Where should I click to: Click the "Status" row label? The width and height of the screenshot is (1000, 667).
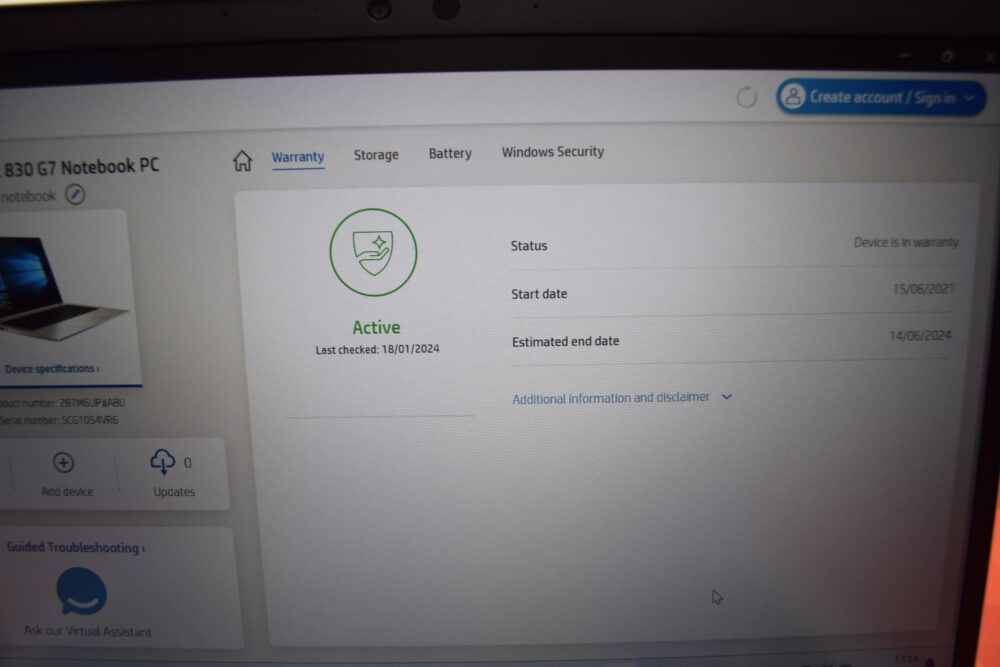coord(529,246)
